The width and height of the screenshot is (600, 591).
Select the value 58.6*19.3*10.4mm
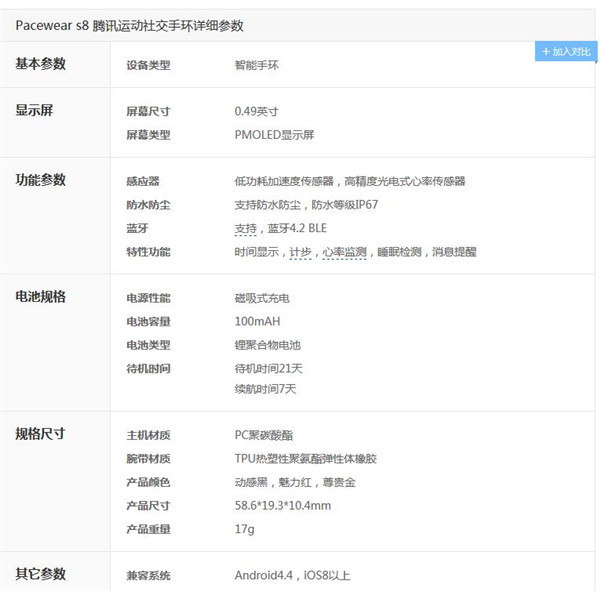pos(283,506)
